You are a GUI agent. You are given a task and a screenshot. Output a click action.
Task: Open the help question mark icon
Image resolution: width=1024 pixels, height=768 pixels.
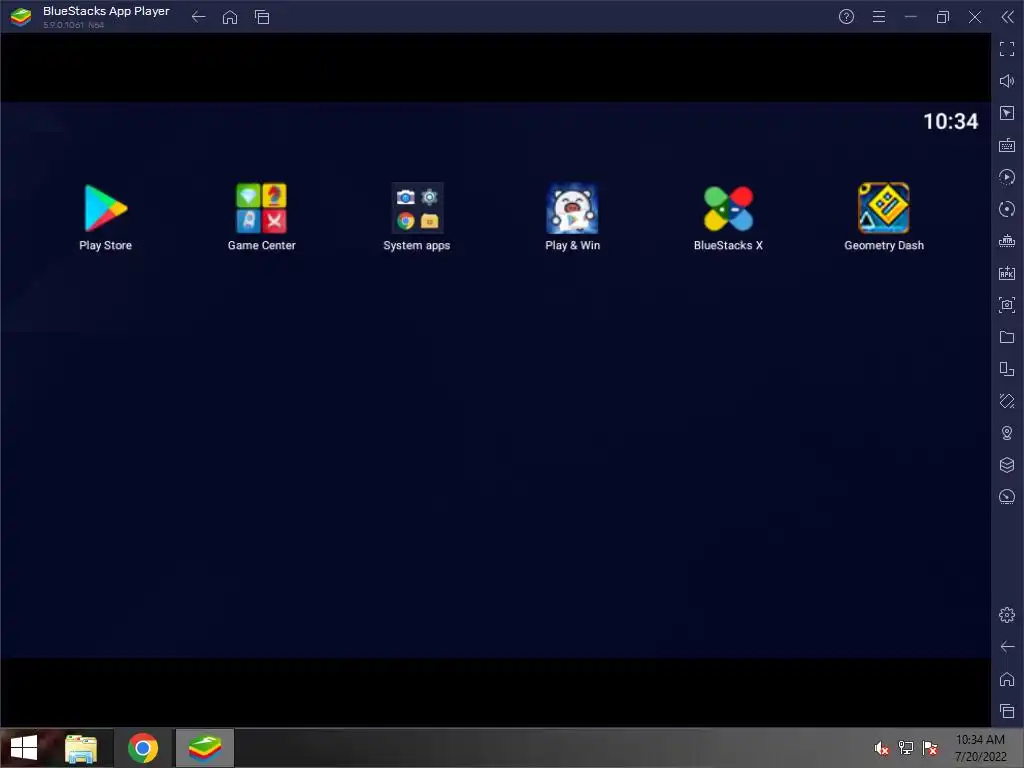click(x=846, y=17)
